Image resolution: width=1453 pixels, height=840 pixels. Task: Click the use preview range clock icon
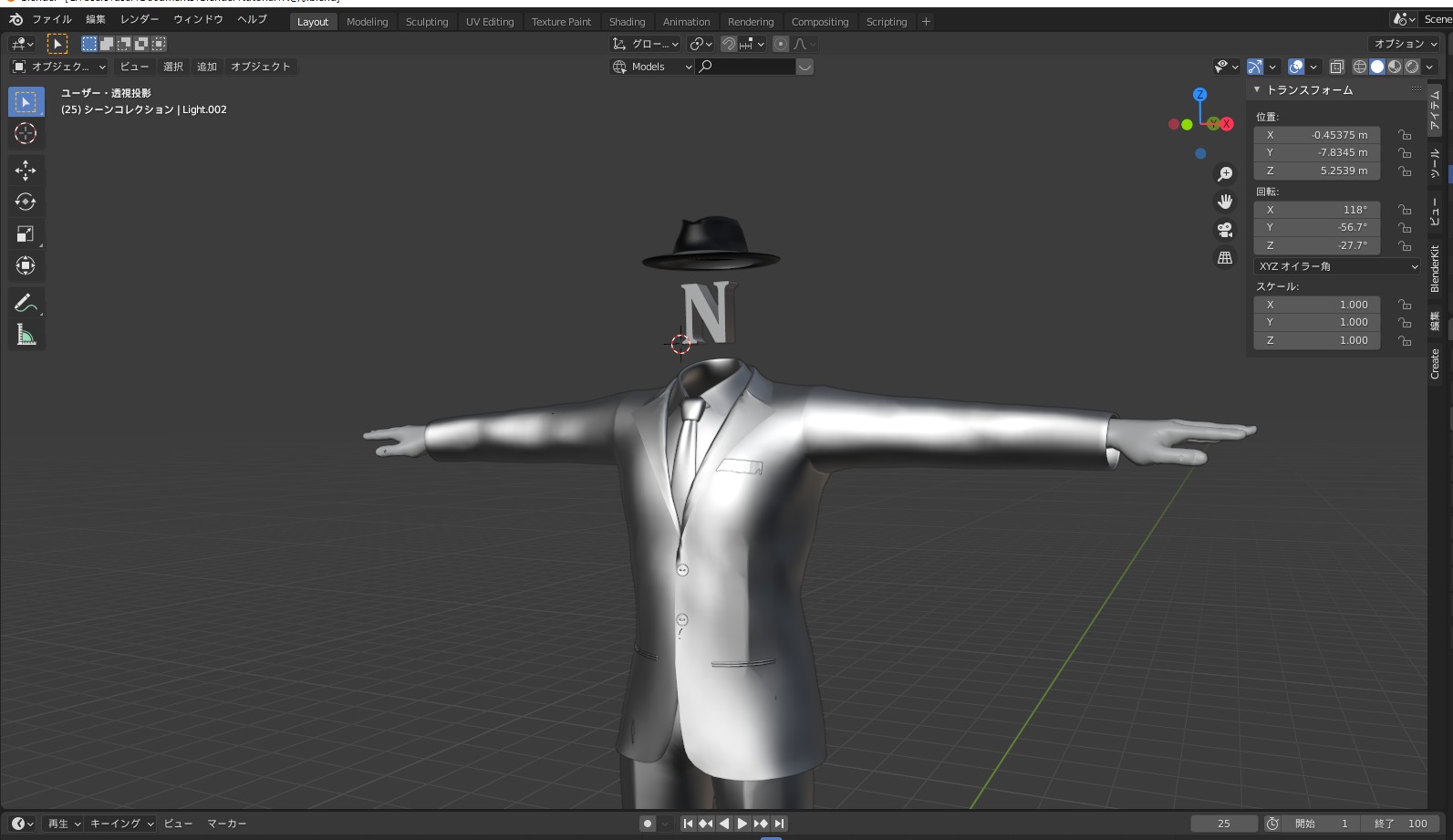tap(1272, 824)
